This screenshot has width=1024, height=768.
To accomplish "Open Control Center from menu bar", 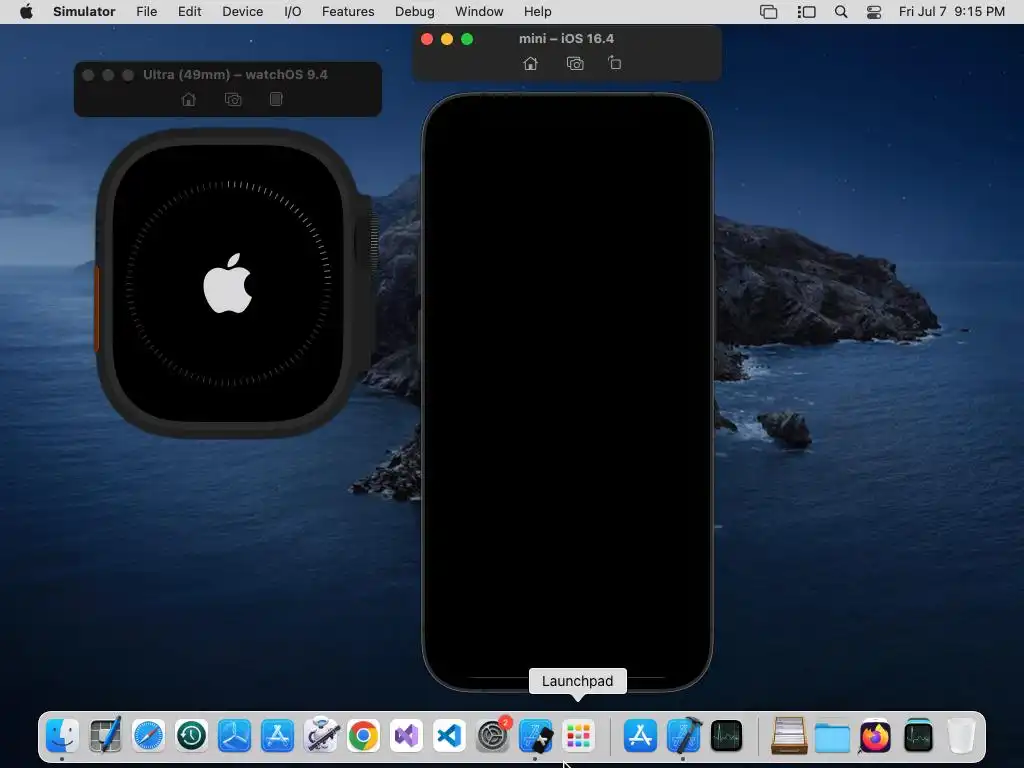I will 874,12.
